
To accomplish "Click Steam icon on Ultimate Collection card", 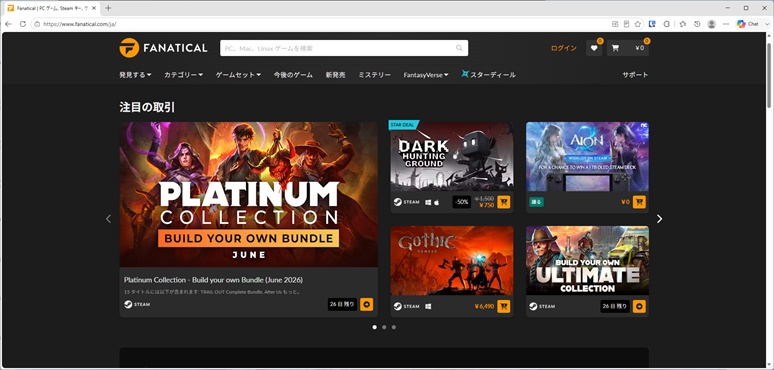I will 533,306.
